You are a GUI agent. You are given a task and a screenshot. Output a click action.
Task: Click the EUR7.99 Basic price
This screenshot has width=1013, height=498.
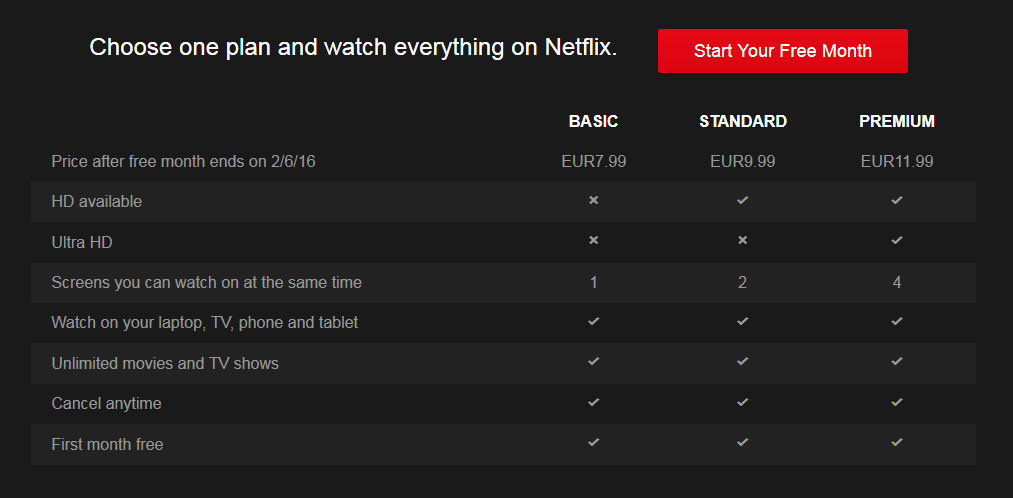(x=593, y=161)
